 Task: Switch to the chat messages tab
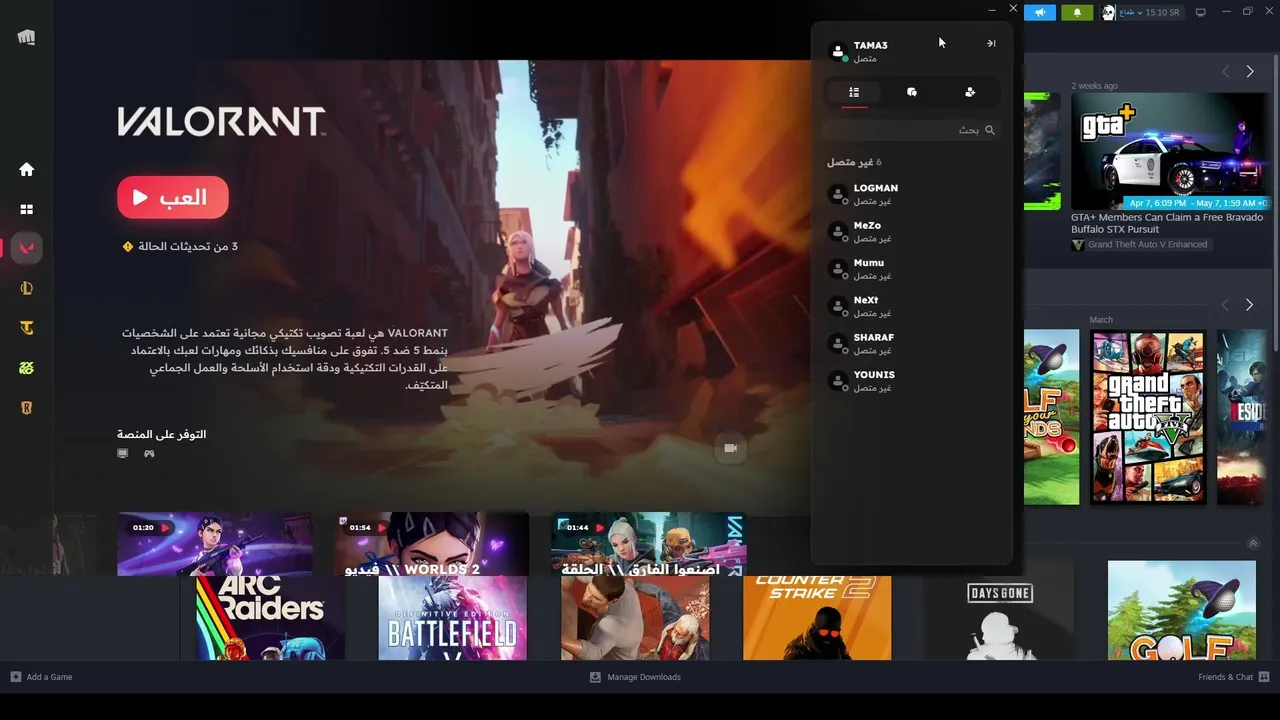point(912,92)
